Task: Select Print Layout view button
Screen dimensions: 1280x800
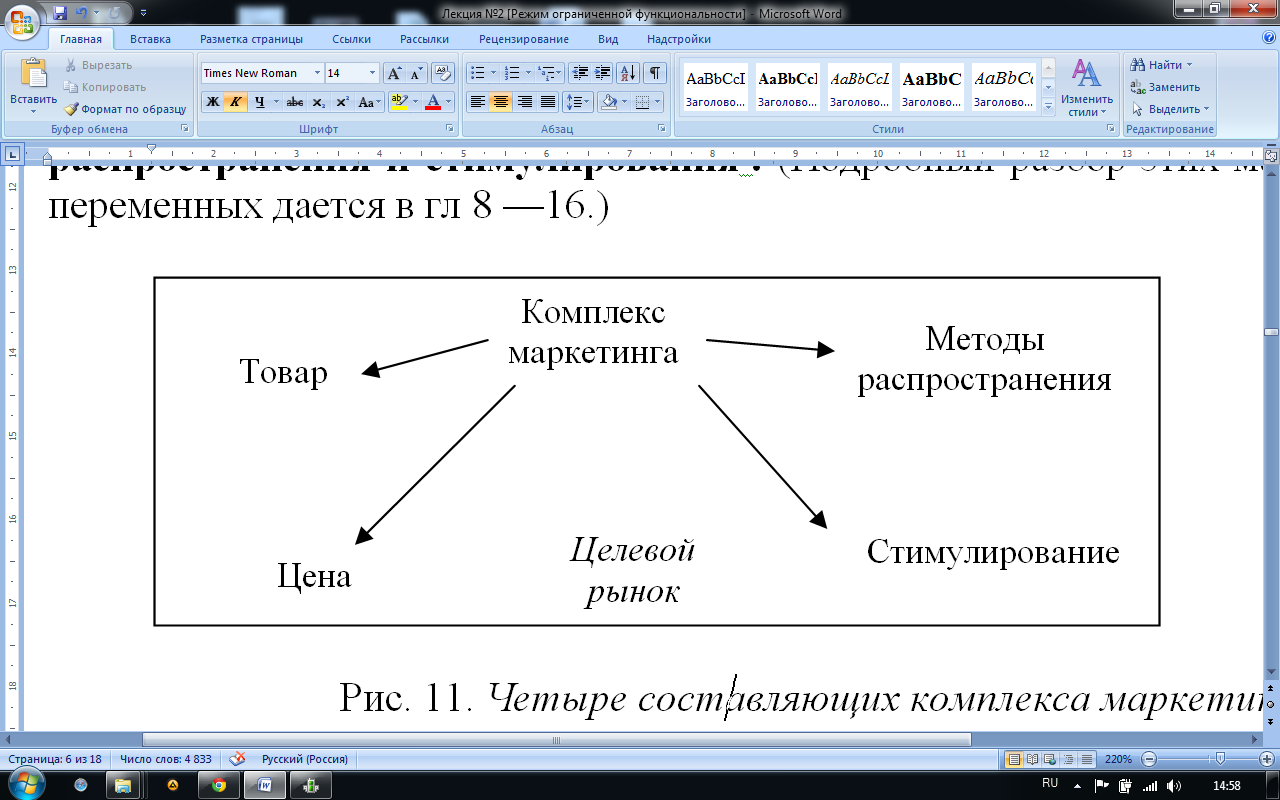Action: click(1014, 759)
